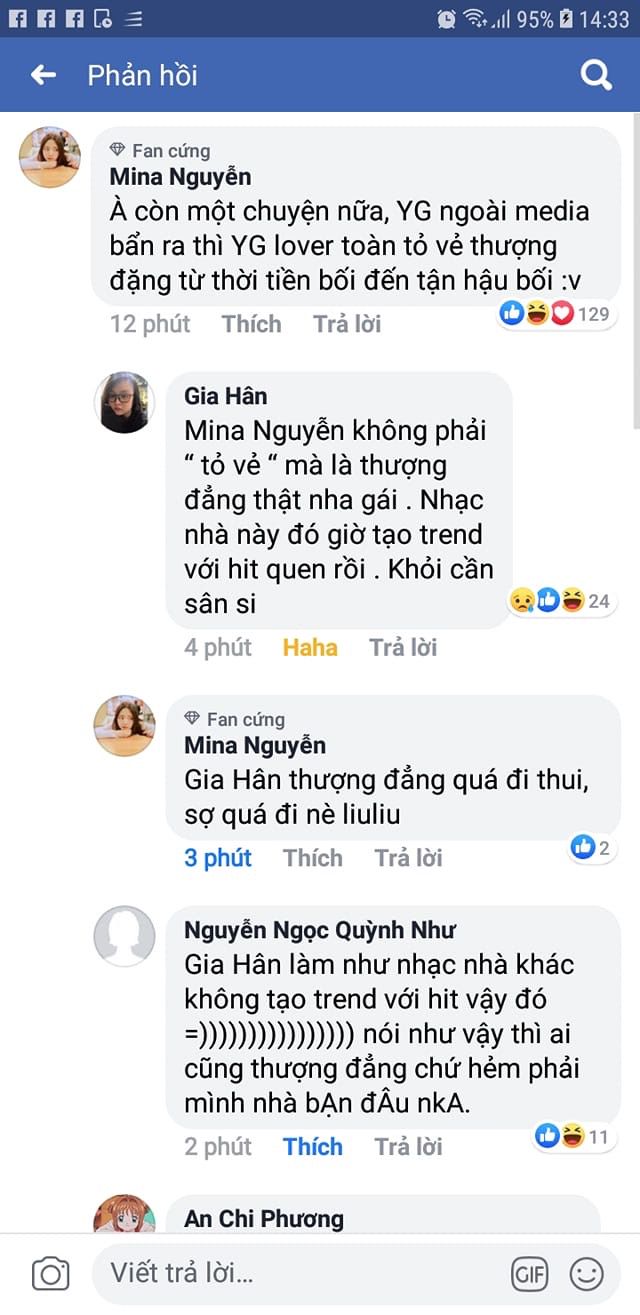The height and width of the screenshot is (1315, 640).
Task: Open the alarm icon in status bar
Action: [447, 18]
